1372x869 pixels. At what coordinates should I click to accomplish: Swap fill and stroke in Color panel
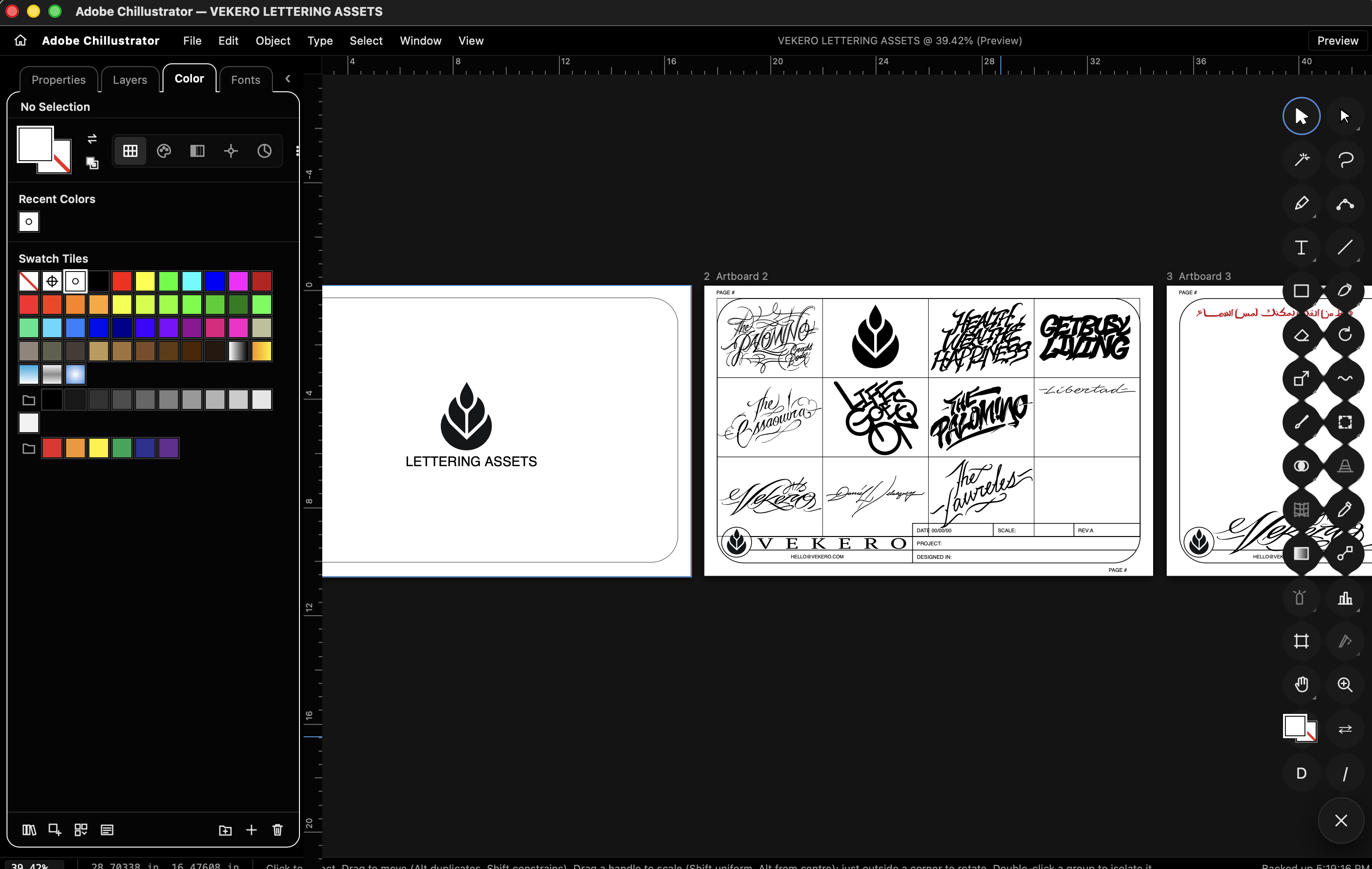click(x=92, y=138)
